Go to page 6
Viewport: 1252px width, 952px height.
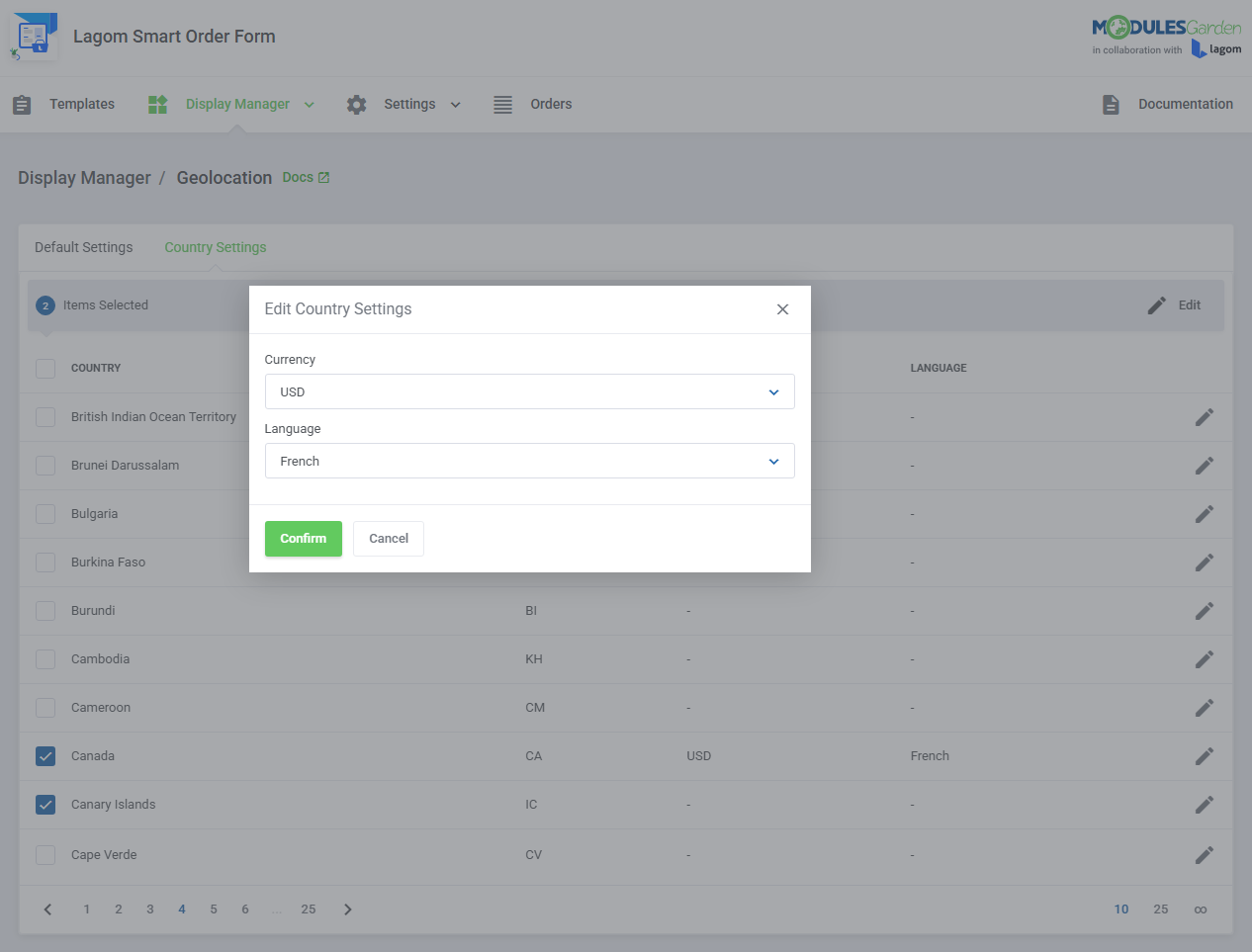[x=245, y=909]
